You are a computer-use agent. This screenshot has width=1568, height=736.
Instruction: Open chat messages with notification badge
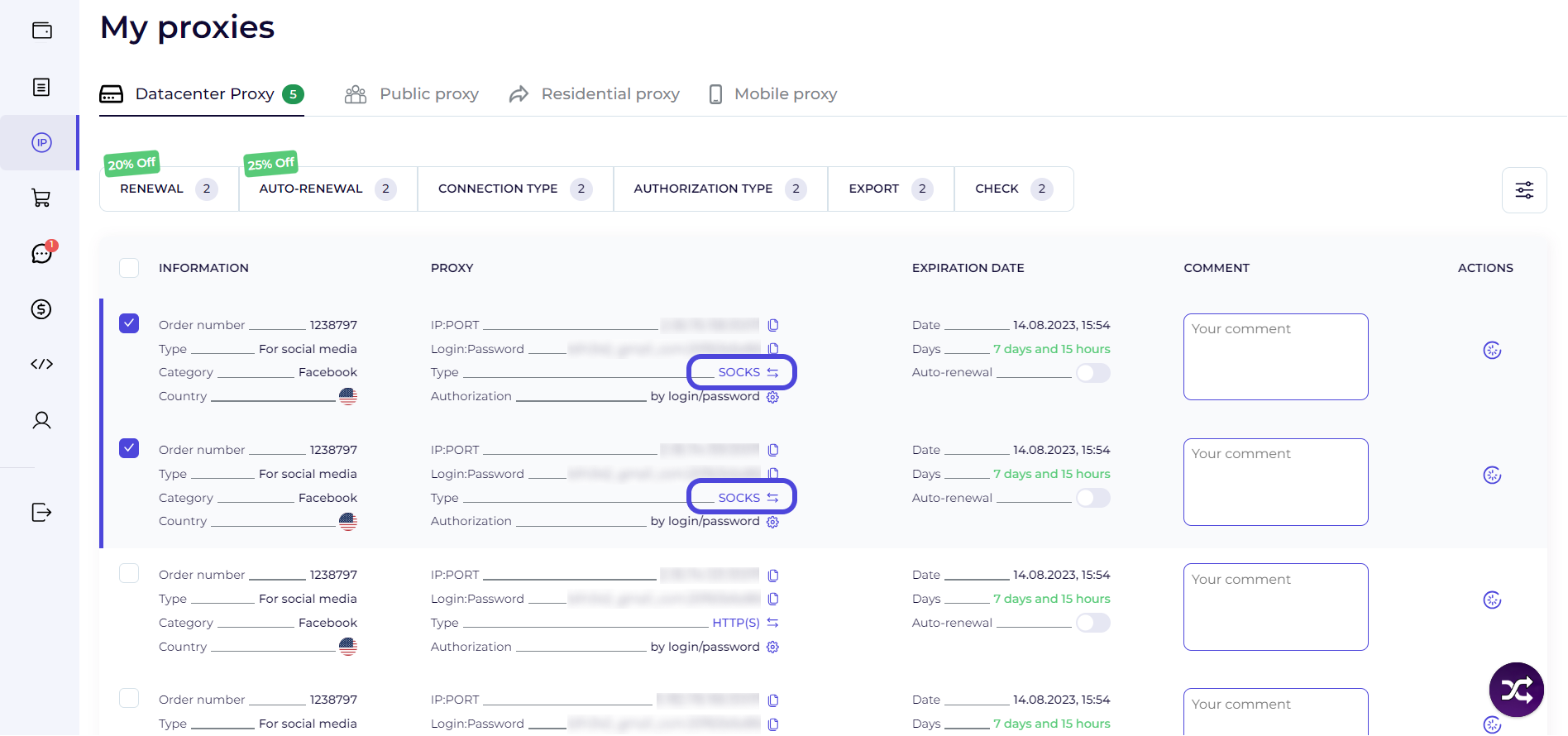pyautogui.click(x=42, y=252)
